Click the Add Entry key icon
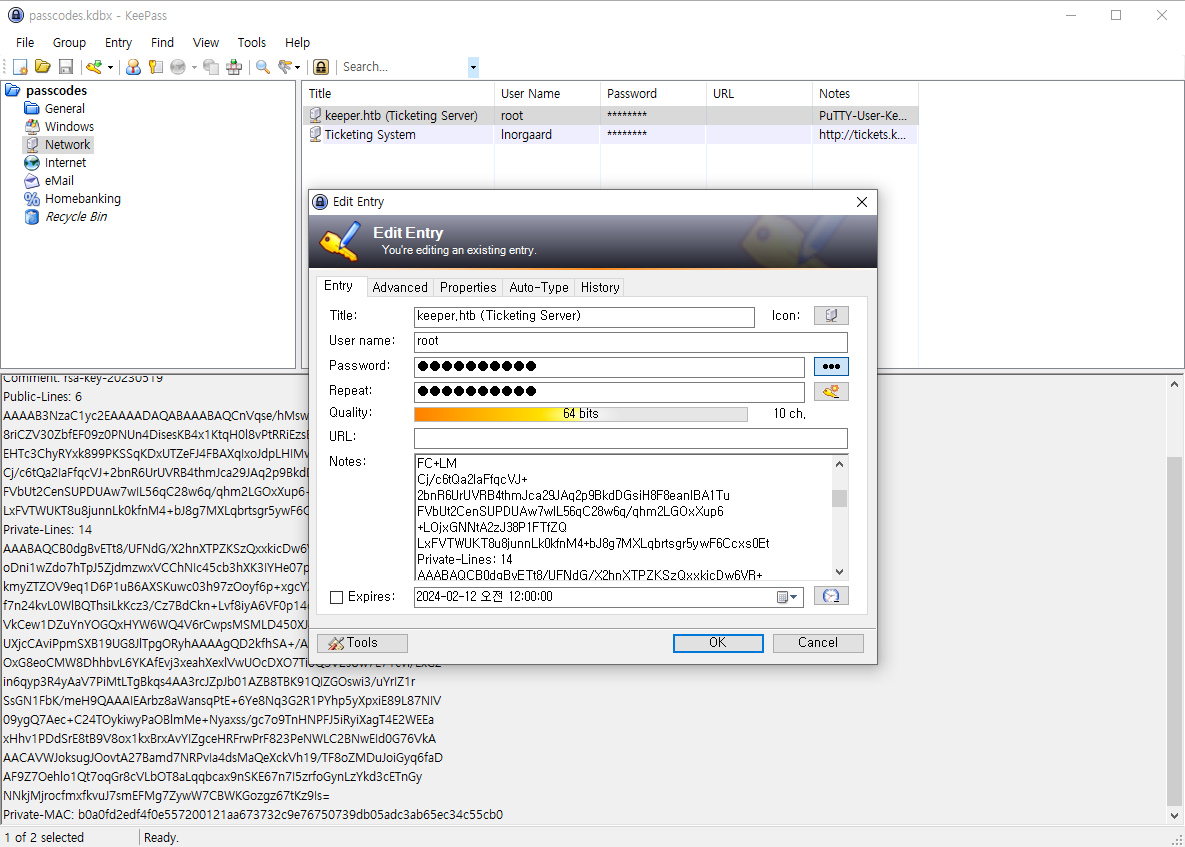This screenshot has width=1185, height=847. tap(94, 67)
